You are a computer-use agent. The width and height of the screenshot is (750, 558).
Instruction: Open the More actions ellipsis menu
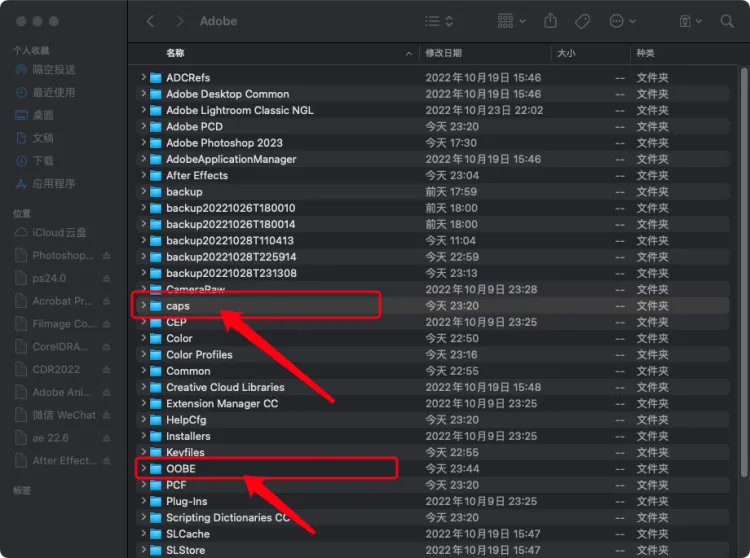[x=622, y=21]
